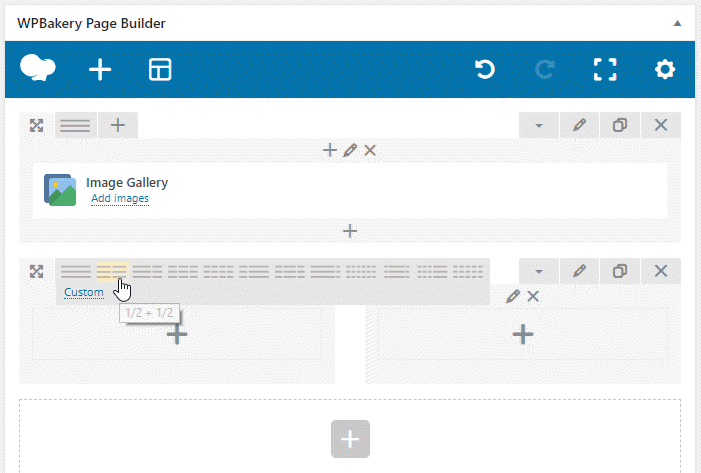Collapse the first row using arrow toggle
Image resolution: width=701 pixels, height=473 pixels.
coord(539,125)
